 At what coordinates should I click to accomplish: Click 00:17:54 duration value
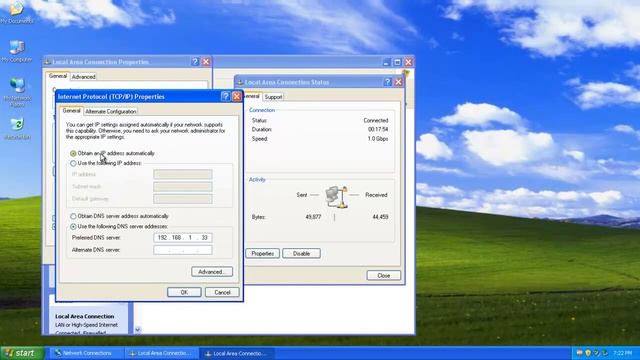pyautogui.click(x=378, y=129)
